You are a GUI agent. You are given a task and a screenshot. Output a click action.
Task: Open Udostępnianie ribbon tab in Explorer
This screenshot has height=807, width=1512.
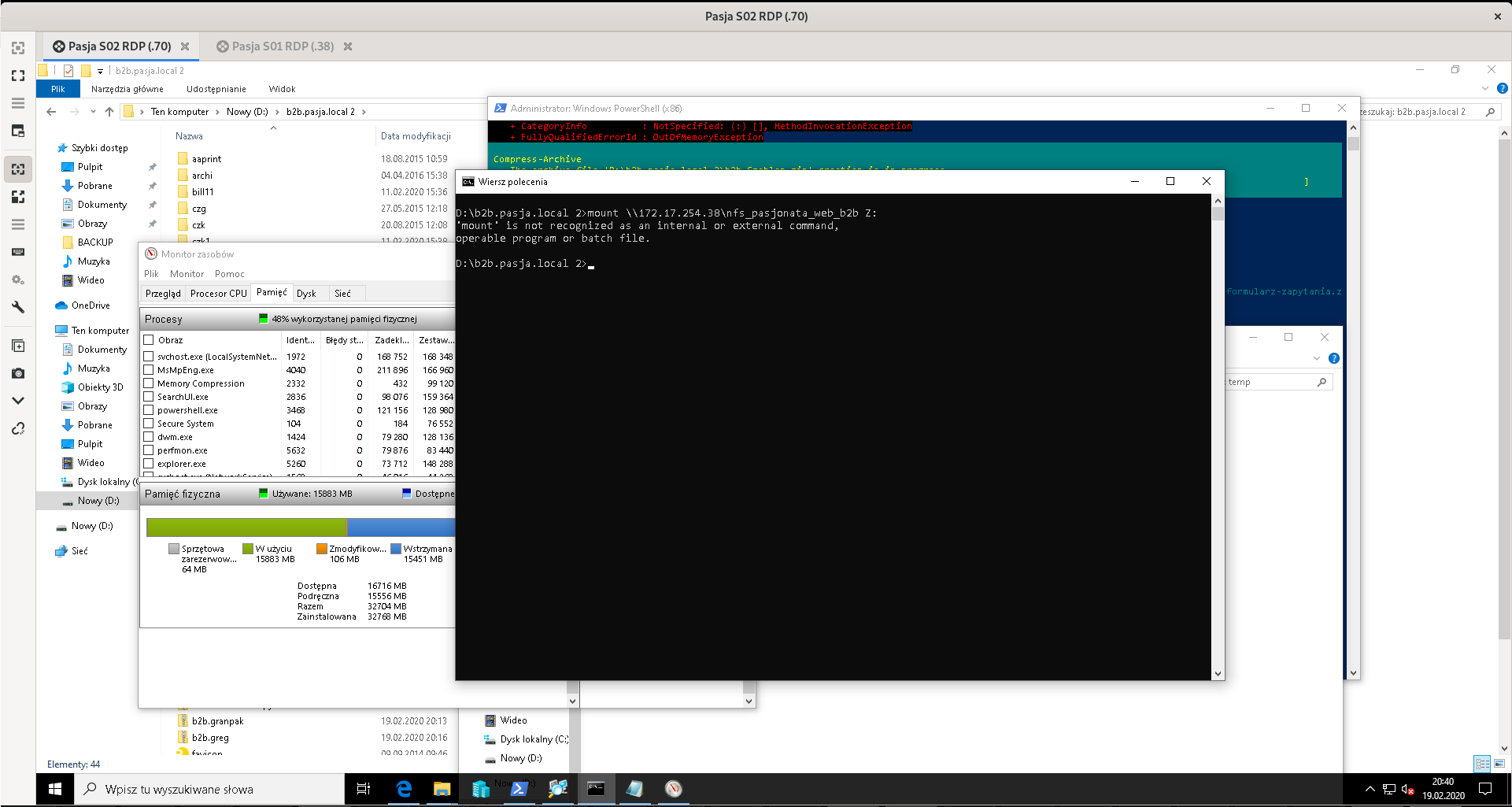click(216, 89)
